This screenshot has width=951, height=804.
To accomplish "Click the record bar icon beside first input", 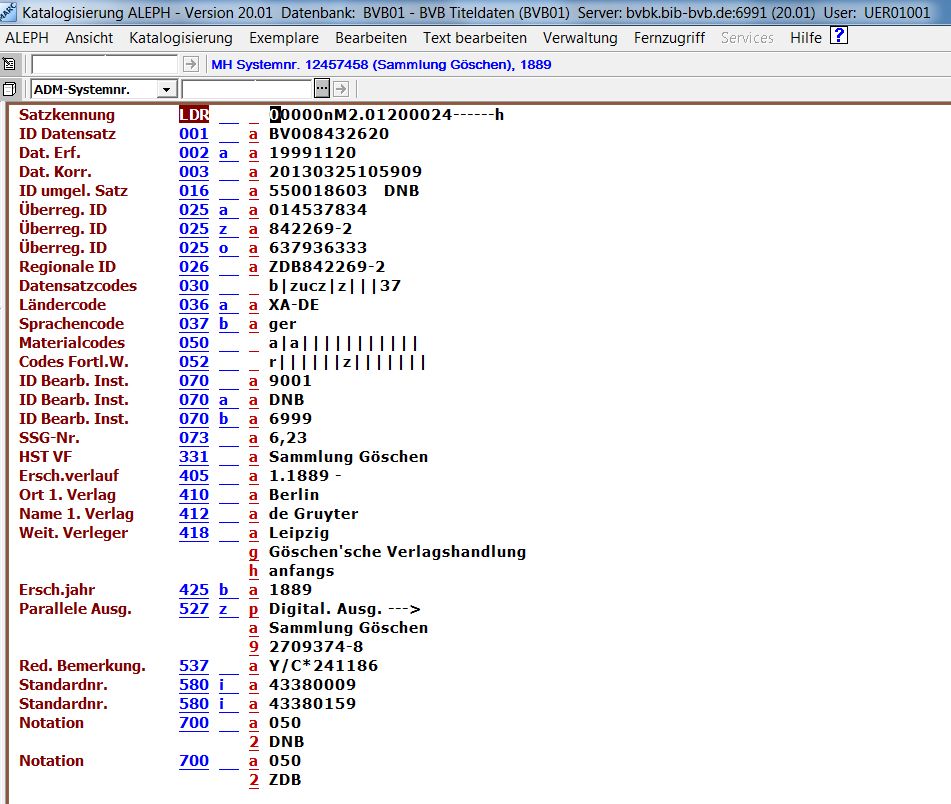I will point(10,64).
